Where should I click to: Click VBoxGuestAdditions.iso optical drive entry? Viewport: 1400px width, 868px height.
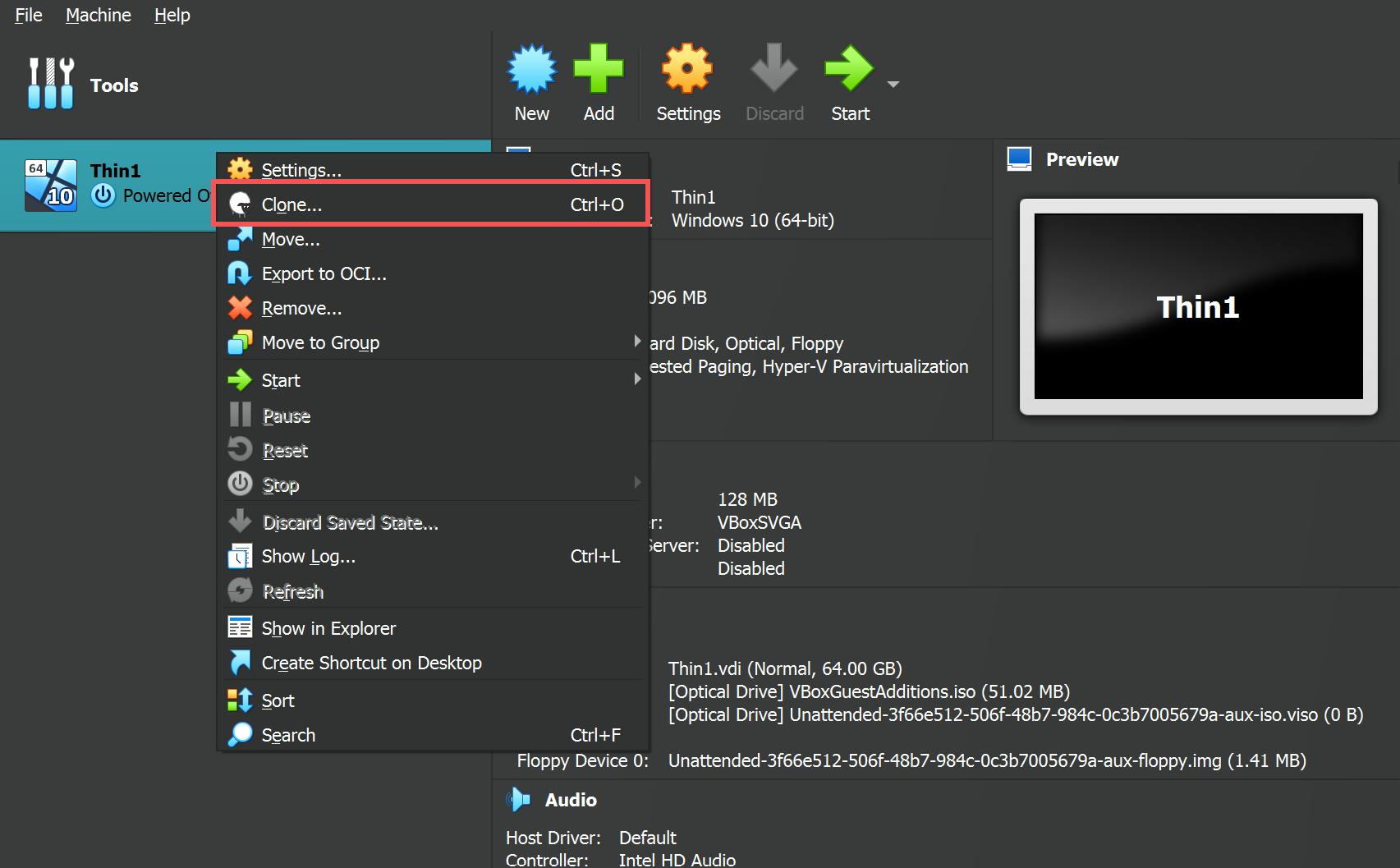[869, 691]
